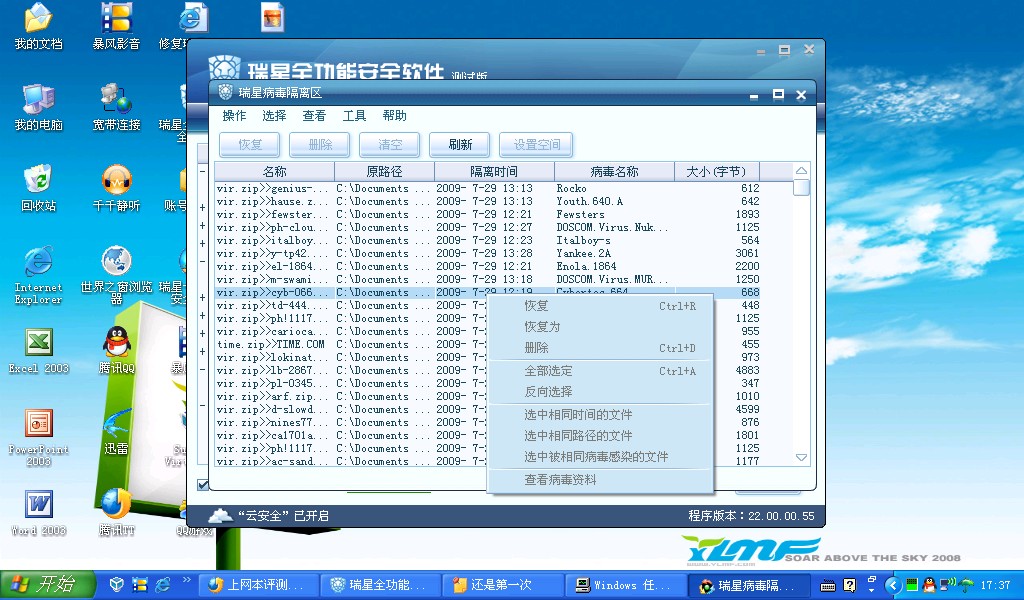Open the 选择 menu

[x=274, y=116]
